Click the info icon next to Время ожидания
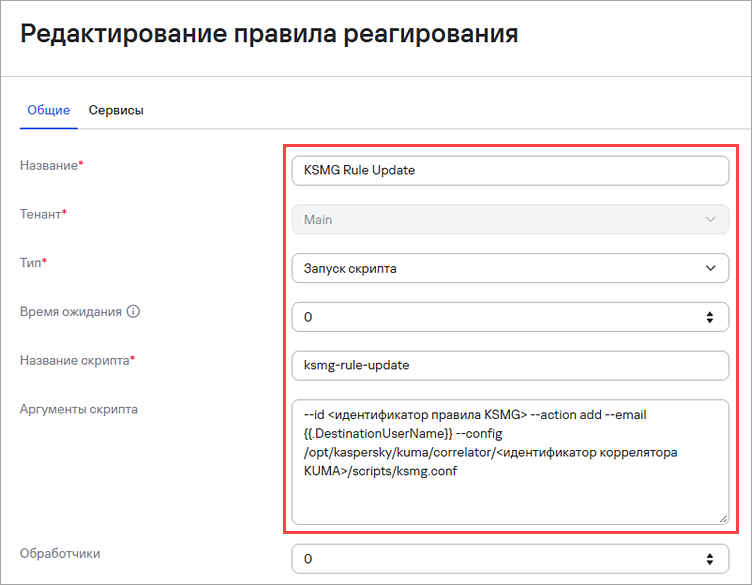The width and height of the screenshot is (752, 585). pos(133,312)
